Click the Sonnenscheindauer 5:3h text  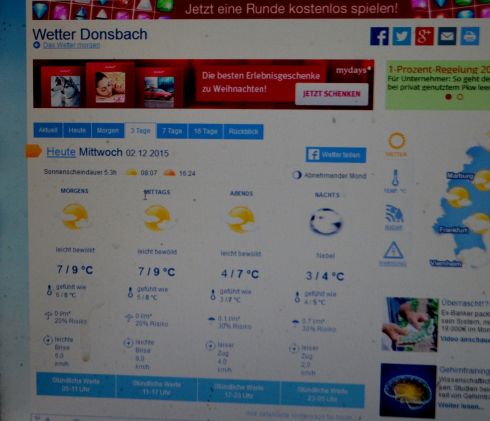point(80,172)
